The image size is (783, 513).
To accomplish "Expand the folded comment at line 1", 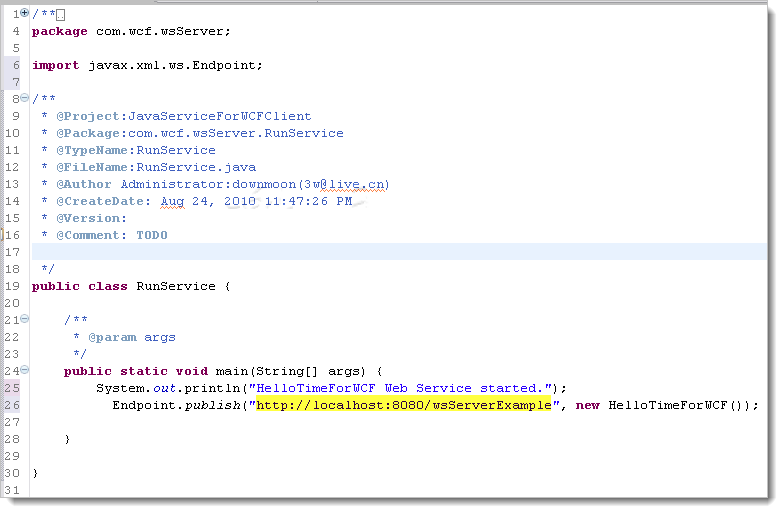I will point(24,12).
